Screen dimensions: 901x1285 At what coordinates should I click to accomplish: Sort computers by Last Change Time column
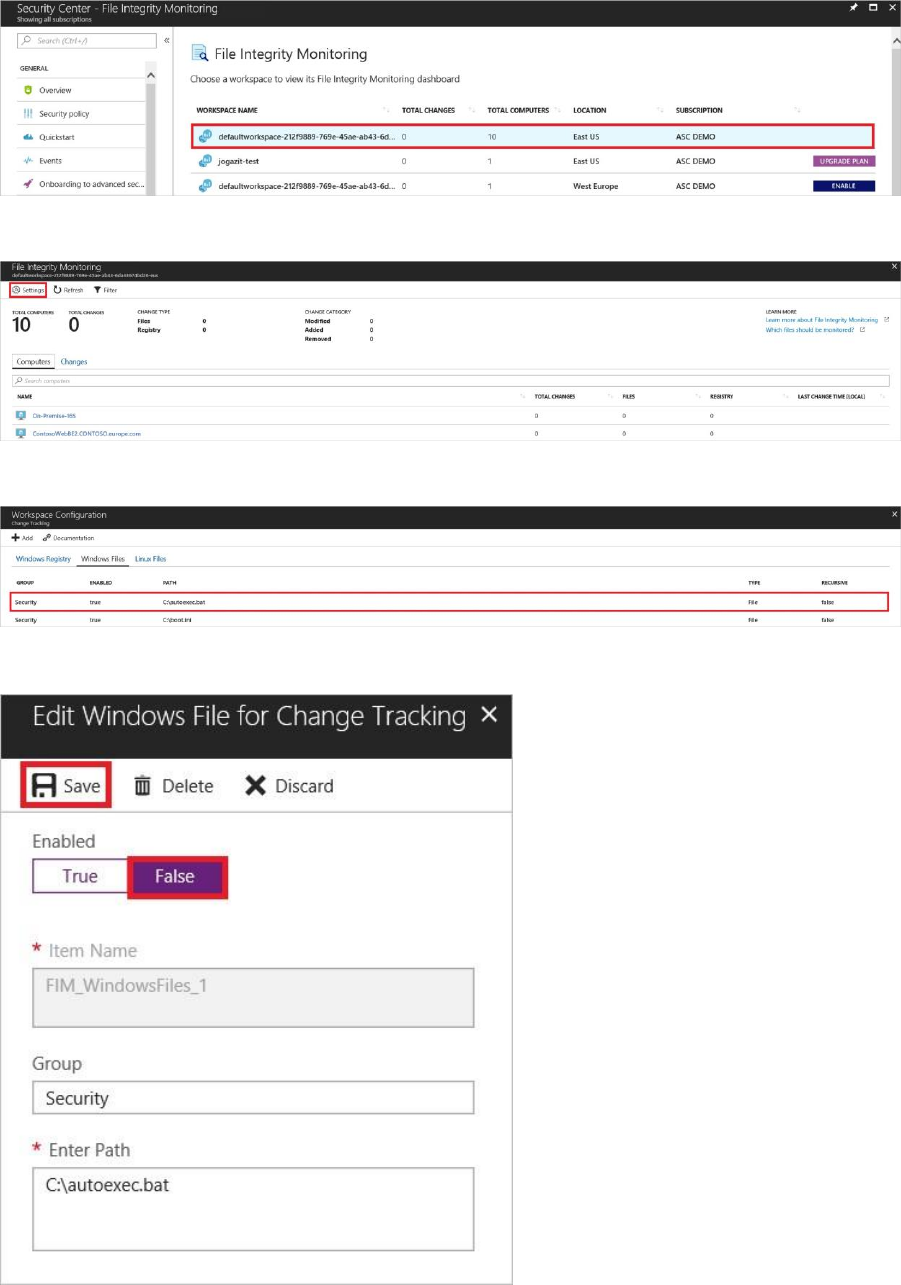click(831, 397)
